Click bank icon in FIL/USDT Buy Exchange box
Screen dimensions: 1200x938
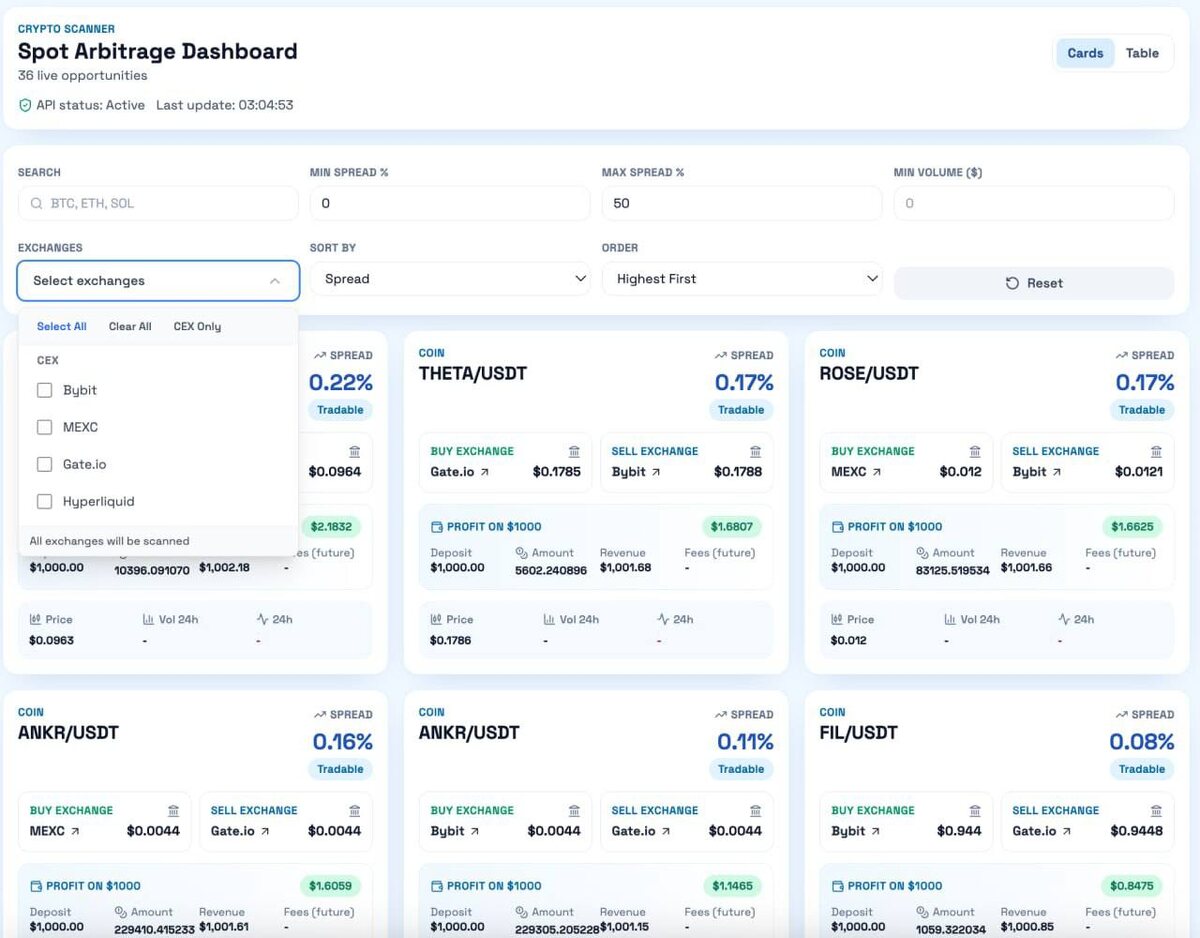975,810
